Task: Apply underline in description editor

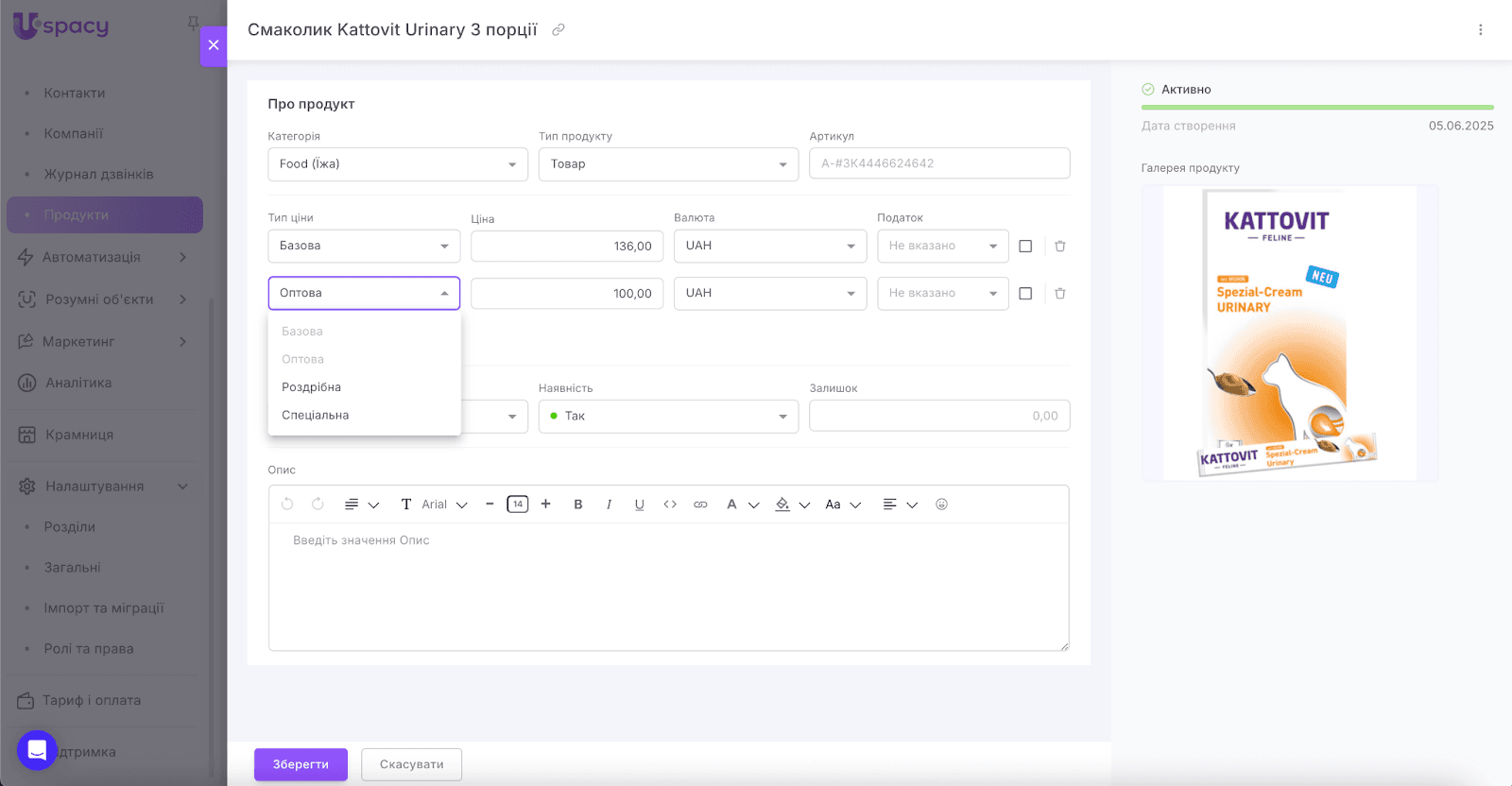Action: [640, 504]
